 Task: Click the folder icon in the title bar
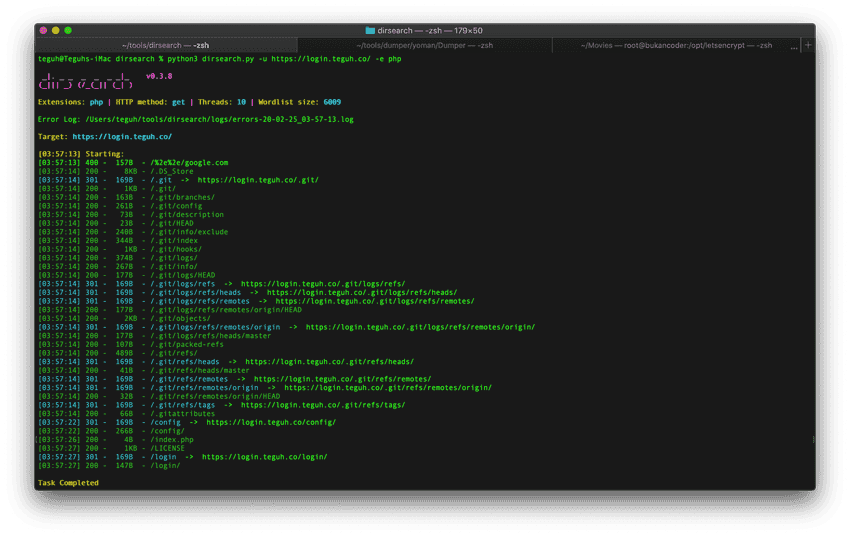click(x=371, y=31)
